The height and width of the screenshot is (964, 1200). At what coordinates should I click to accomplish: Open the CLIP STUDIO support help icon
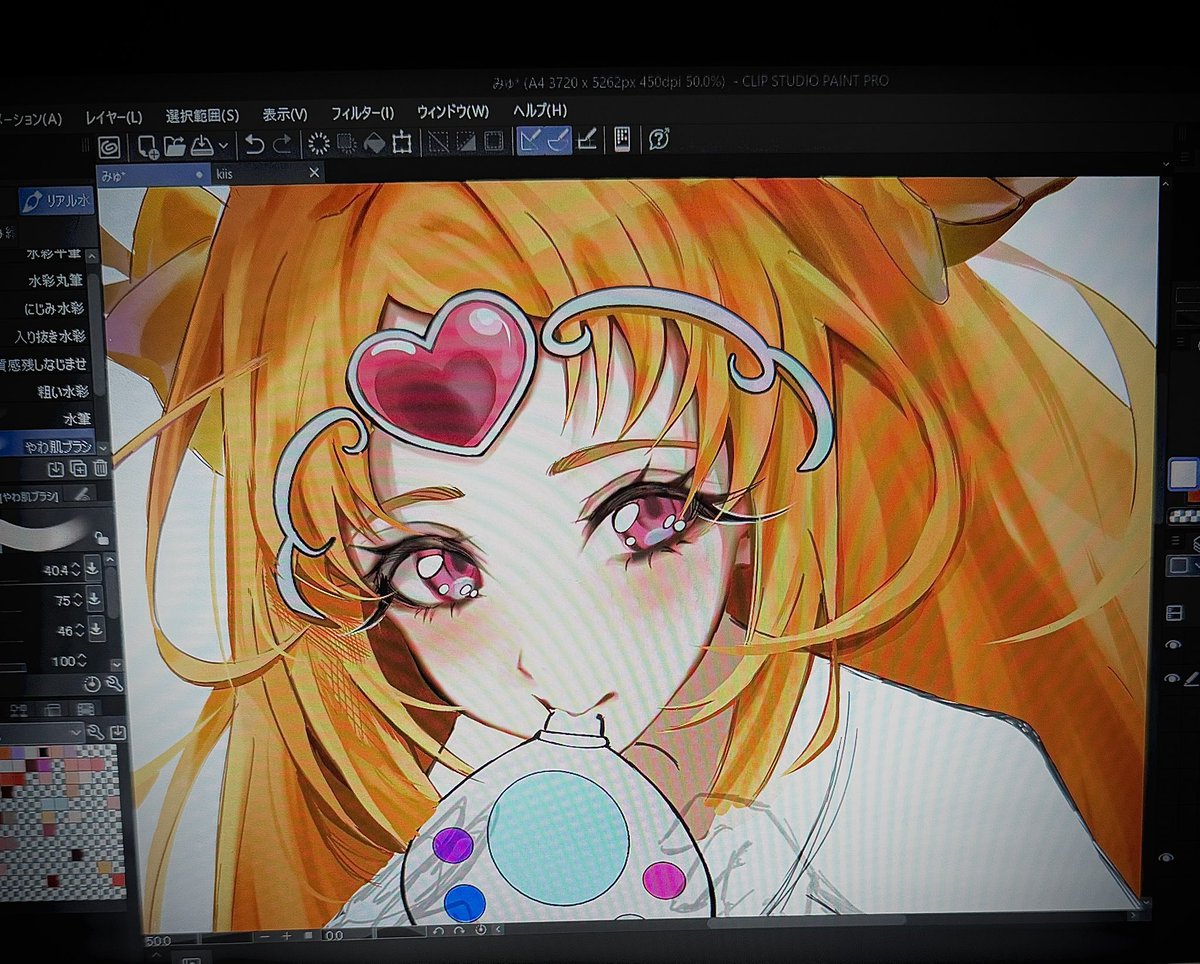(658, 139)
